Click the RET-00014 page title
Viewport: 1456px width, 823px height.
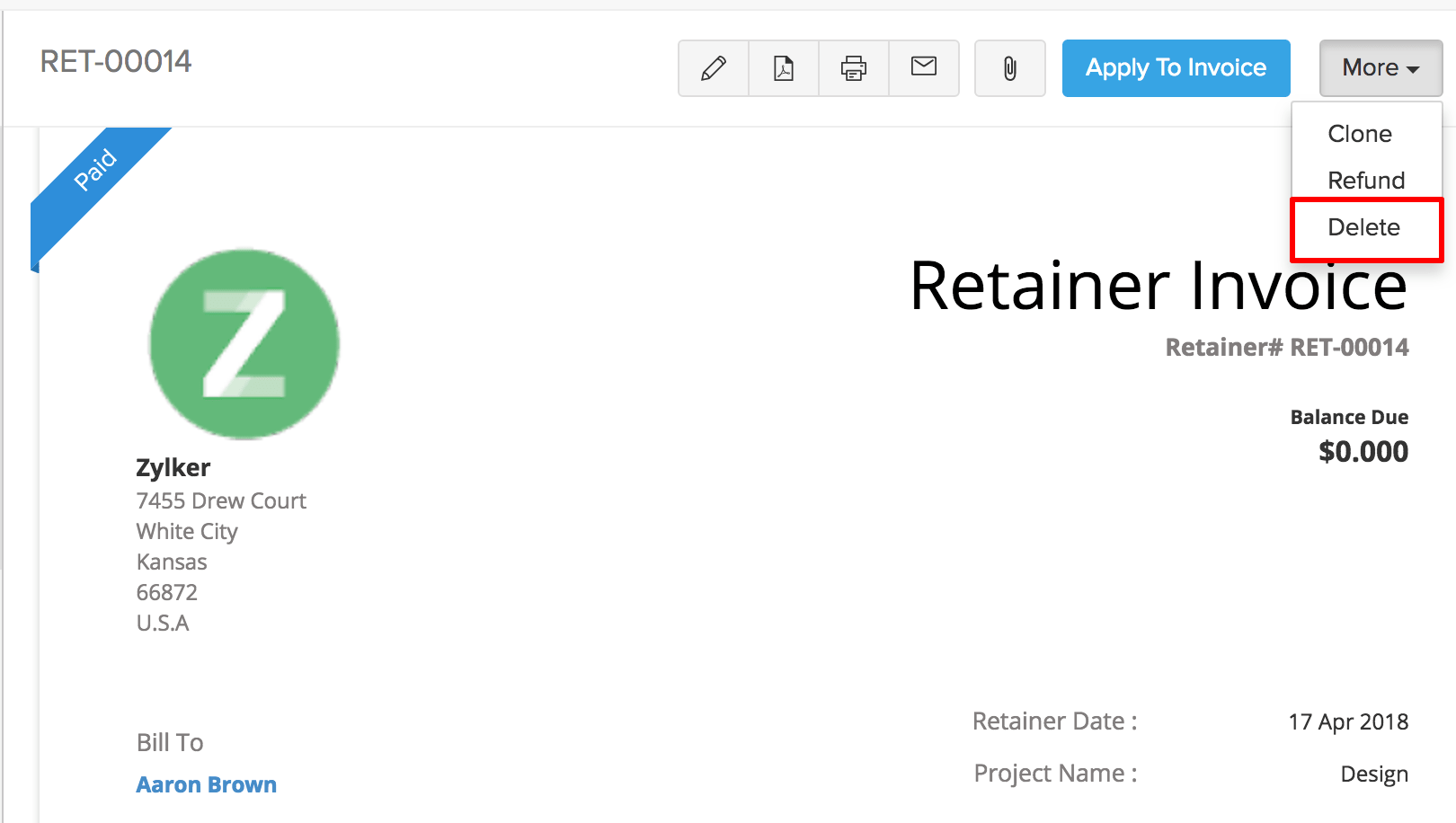pos(116,61)
